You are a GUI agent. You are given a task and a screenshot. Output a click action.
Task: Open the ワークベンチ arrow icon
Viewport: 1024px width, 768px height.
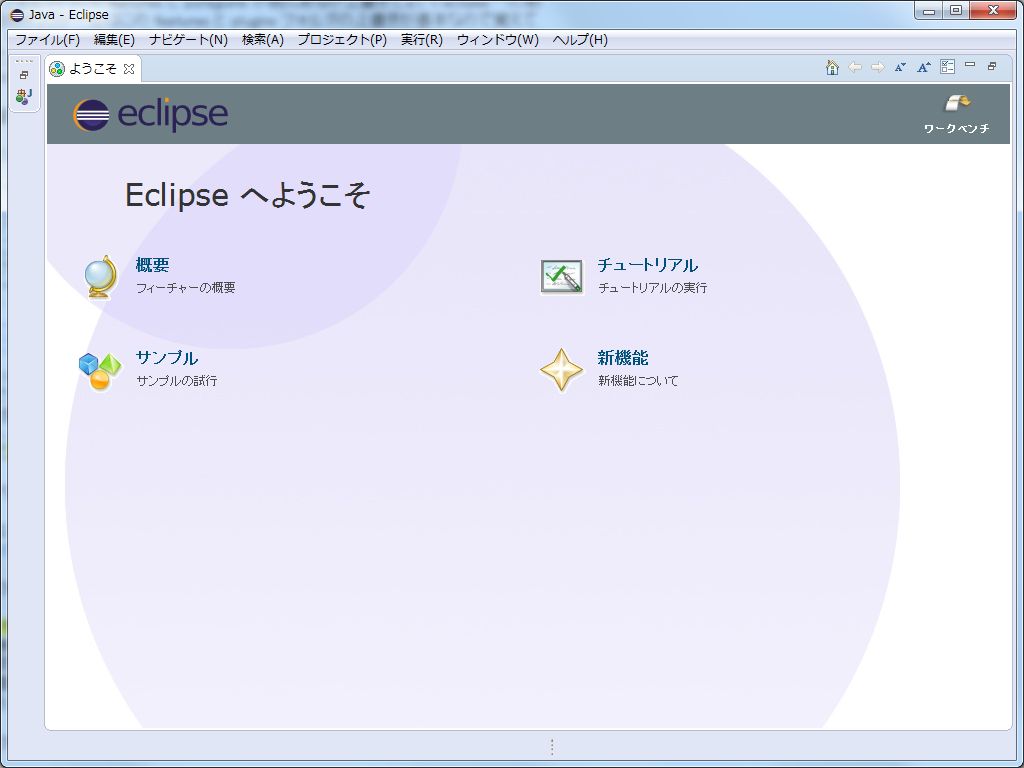[957, 103]
